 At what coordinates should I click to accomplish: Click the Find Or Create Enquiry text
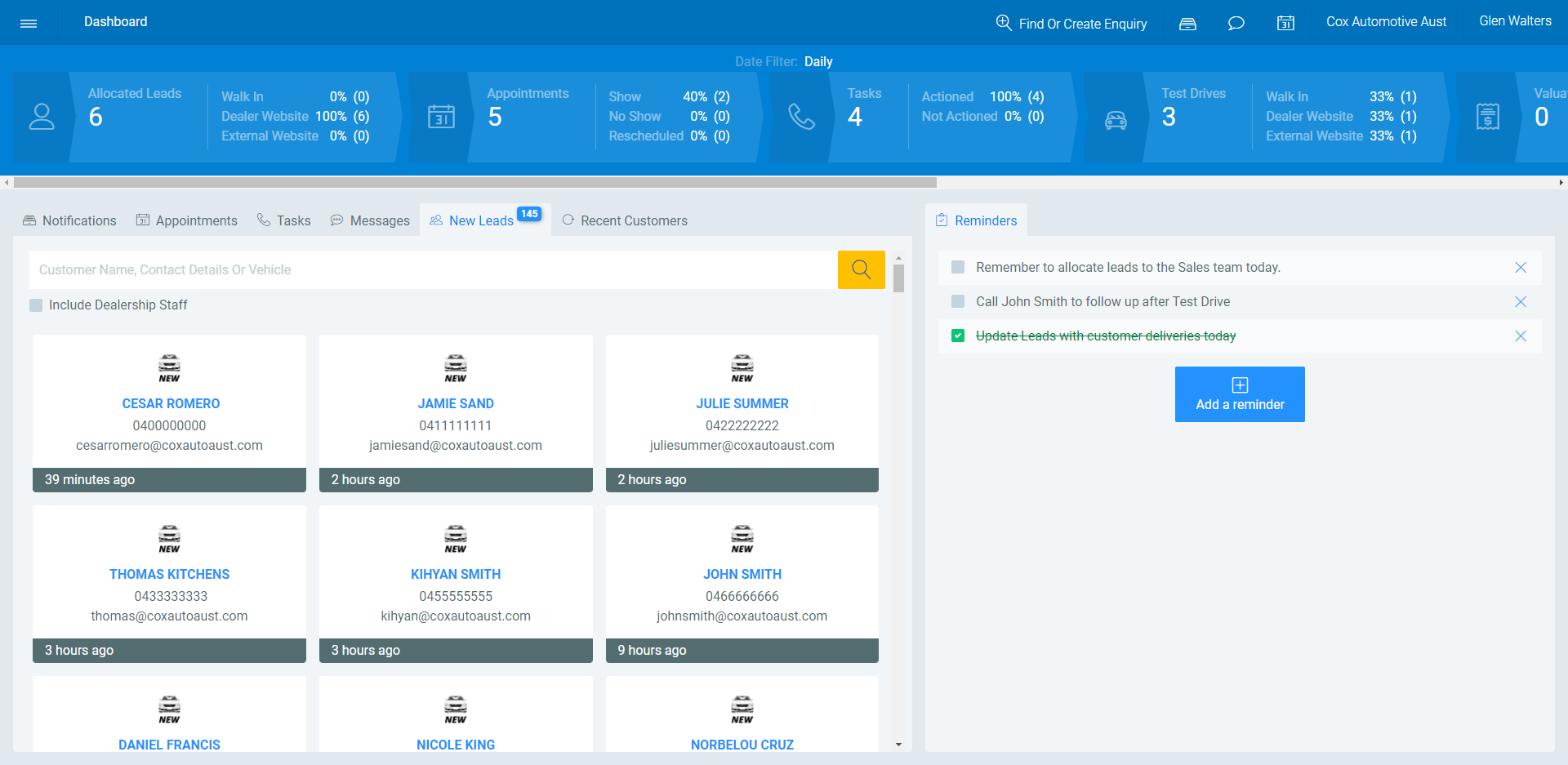click(1083, 24)
